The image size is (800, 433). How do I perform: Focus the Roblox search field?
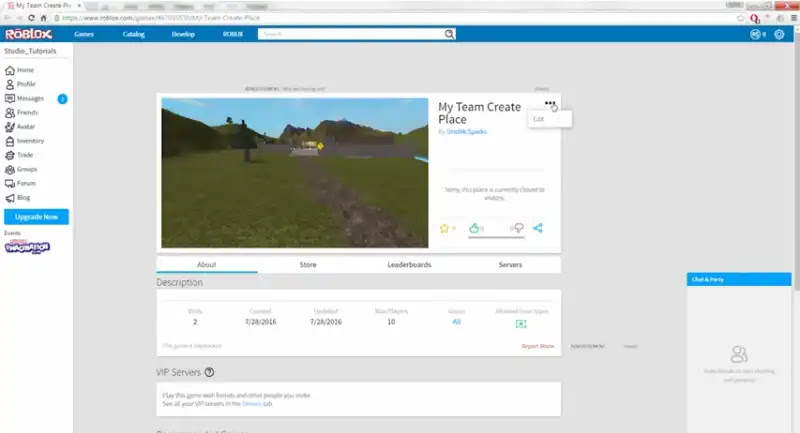(x=351, y=34)
